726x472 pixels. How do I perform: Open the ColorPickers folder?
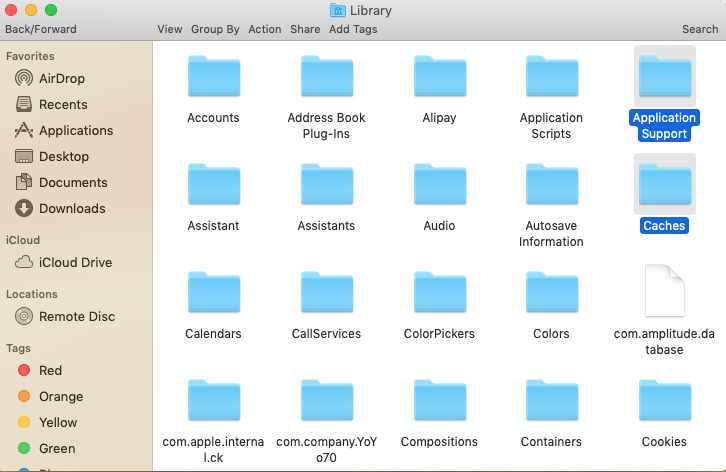point(439,293)
